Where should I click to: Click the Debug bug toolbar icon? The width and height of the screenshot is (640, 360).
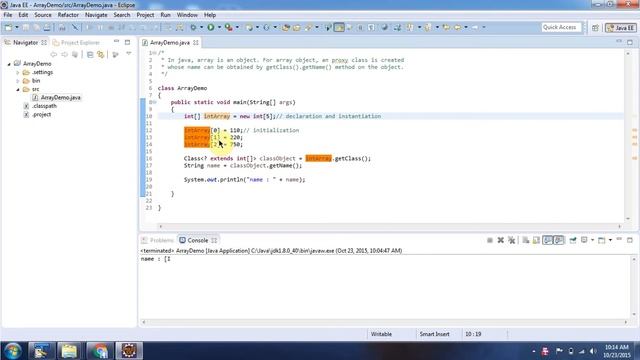193,27
